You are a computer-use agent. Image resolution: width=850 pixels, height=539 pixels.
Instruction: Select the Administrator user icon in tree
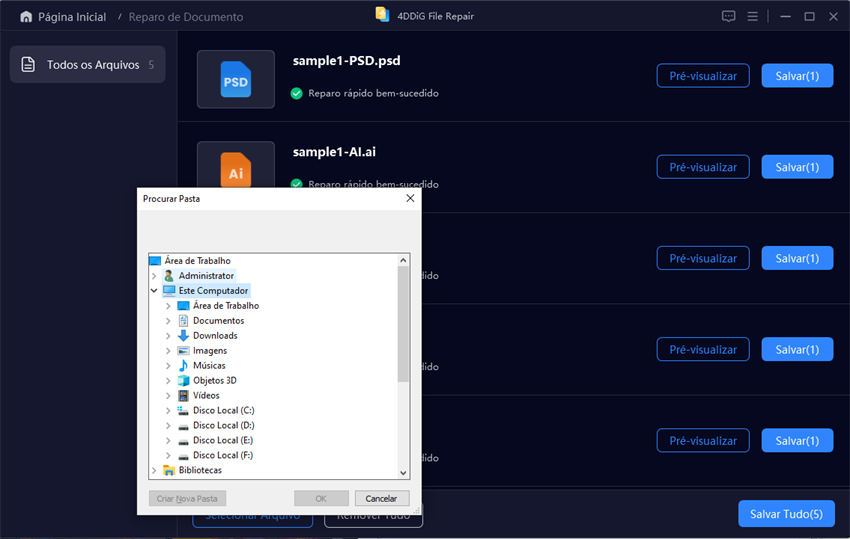[169, 275]
